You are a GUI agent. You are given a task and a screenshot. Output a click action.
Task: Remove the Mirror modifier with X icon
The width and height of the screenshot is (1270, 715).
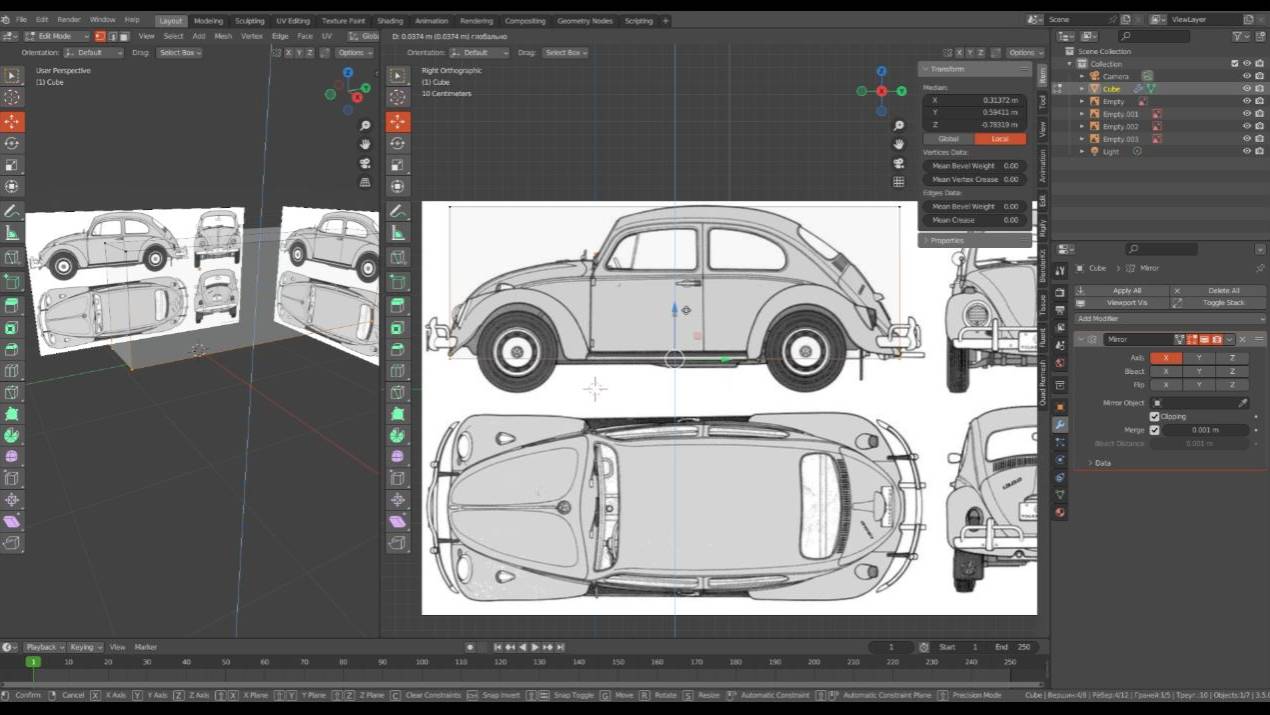tap(1243, 340)
